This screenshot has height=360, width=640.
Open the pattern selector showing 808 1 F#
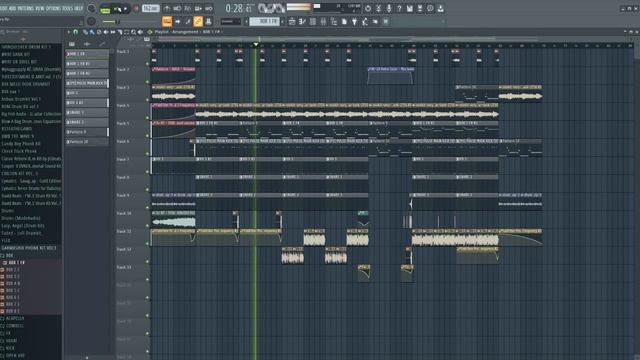(x=264, y=21)
